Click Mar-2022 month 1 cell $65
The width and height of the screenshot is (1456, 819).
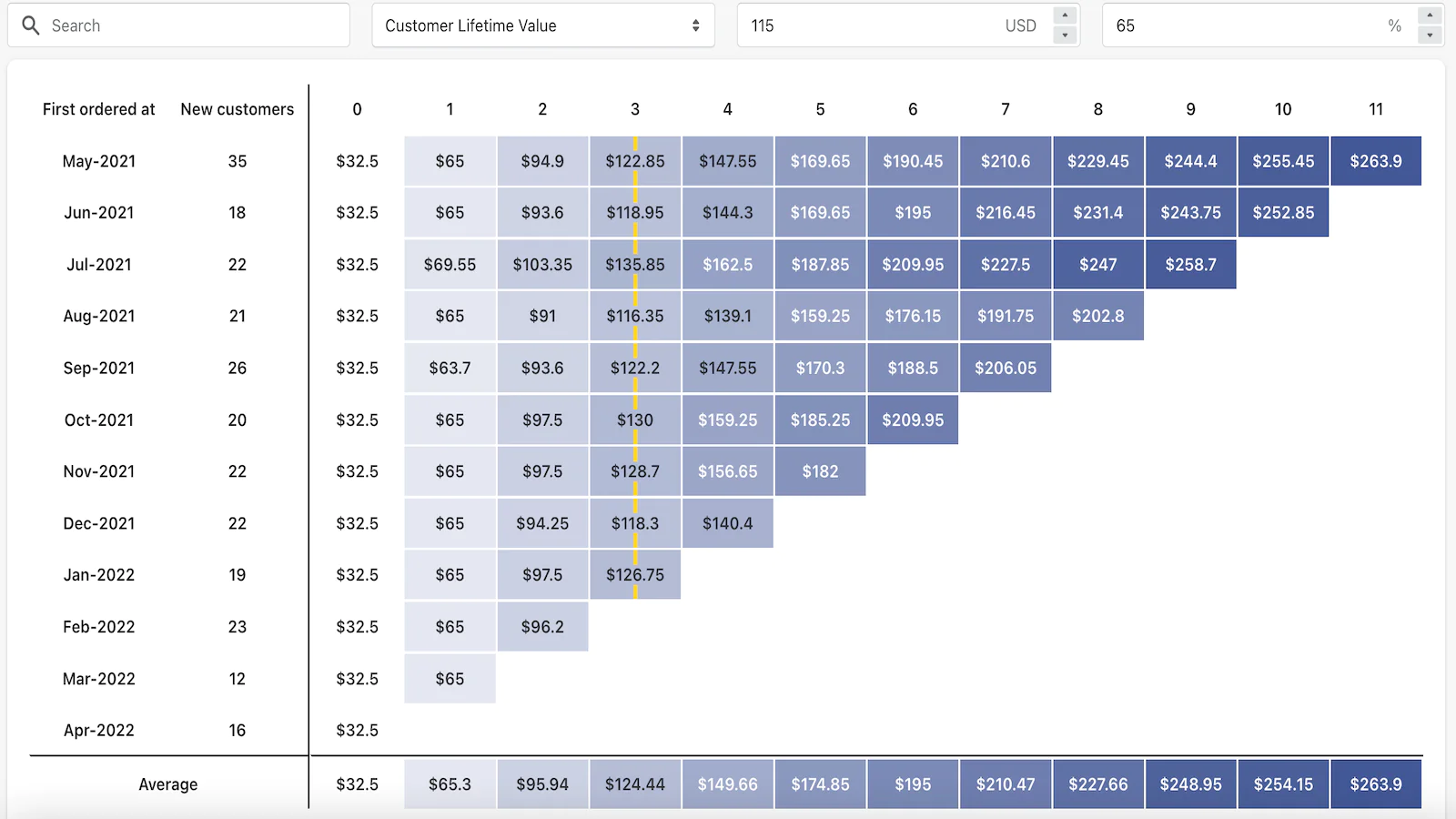[x=450, y=679]
